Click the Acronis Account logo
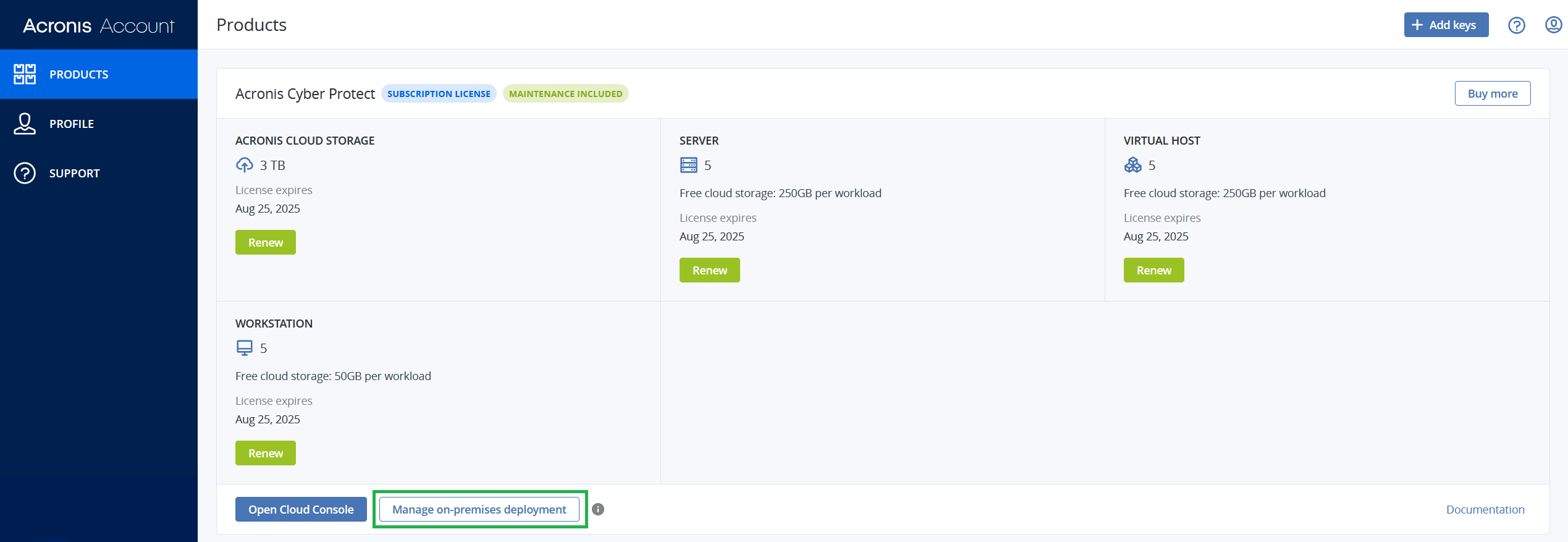Image resolution: width=1568 pixels, height=542 pixels. 99,25
